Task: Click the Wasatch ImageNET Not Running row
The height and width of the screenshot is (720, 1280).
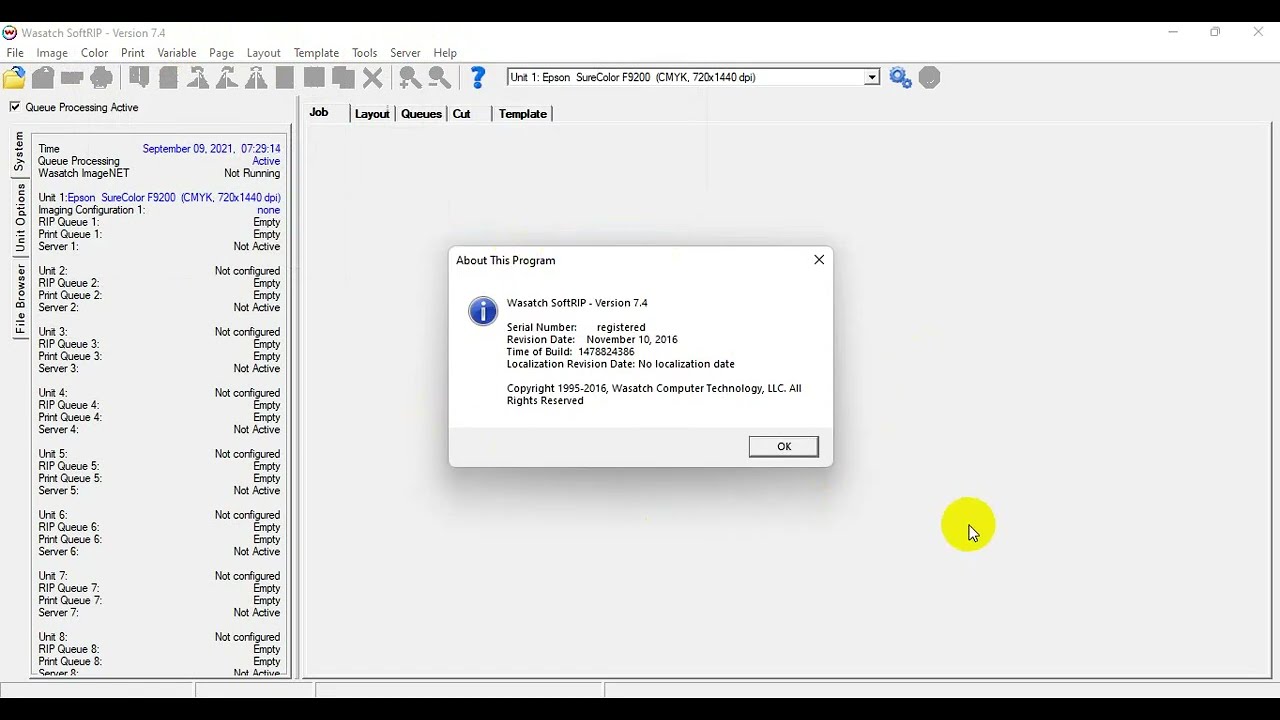Action: (x=159, y=173)
